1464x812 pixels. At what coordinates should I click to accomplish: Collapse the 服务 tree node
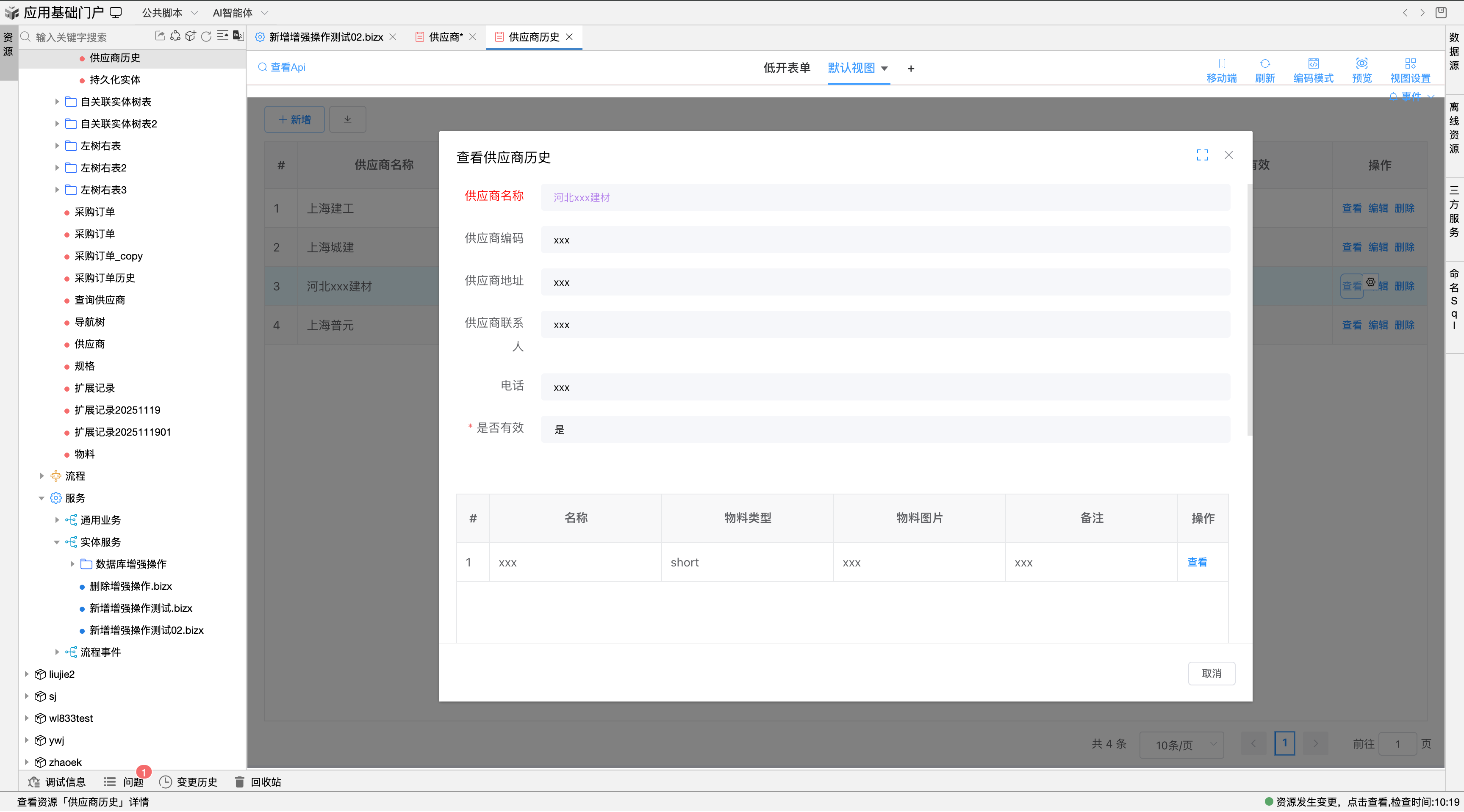tap(41, 498)
